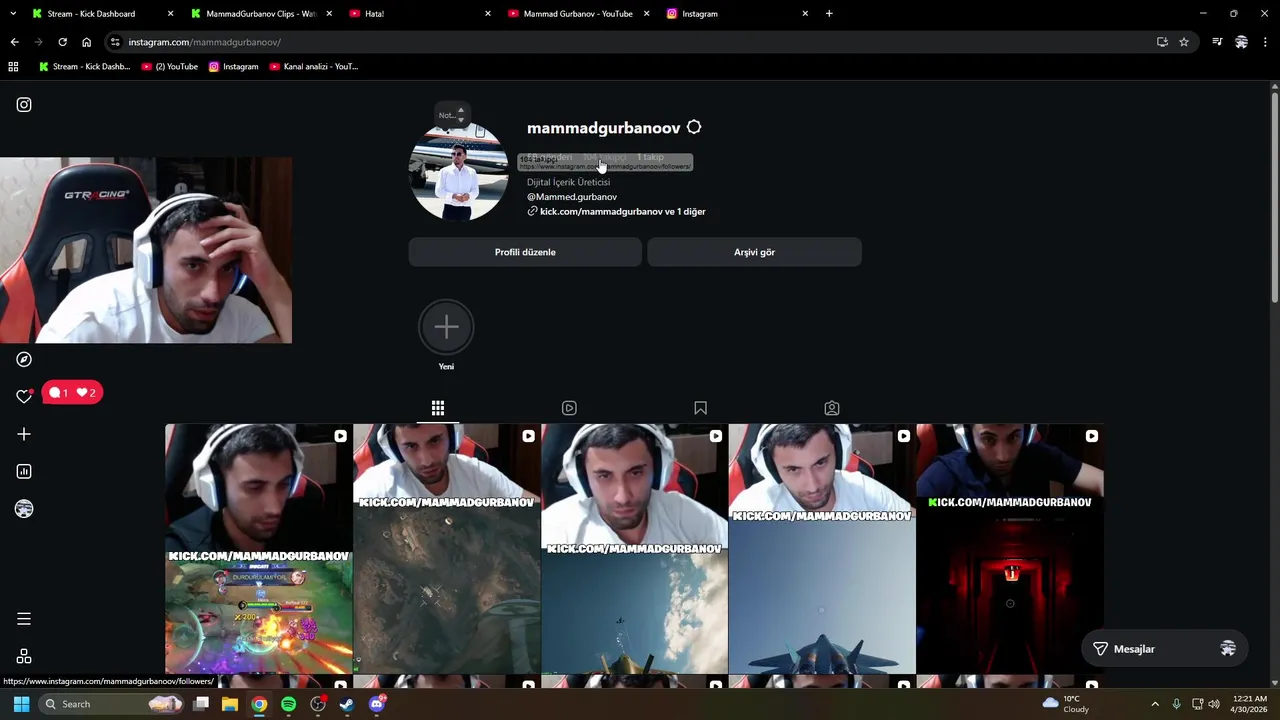Open profile settings gear next to username
The width and height of the screenshot is (1280, 720).
click(694, 128)
